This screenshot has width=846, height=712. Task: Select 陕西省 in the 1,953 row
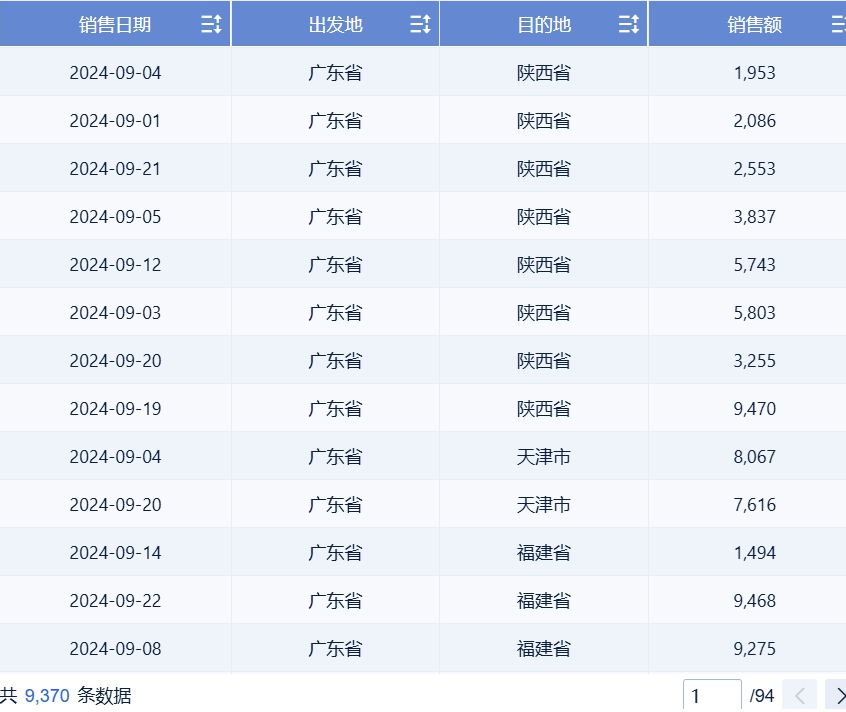coord(544,73)
